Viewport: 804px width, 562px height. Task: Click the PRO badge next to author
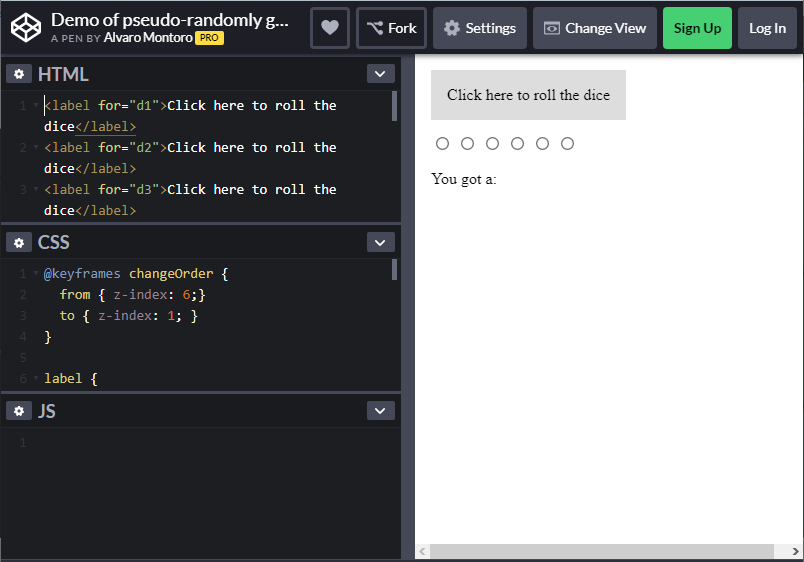pos(209,38)
